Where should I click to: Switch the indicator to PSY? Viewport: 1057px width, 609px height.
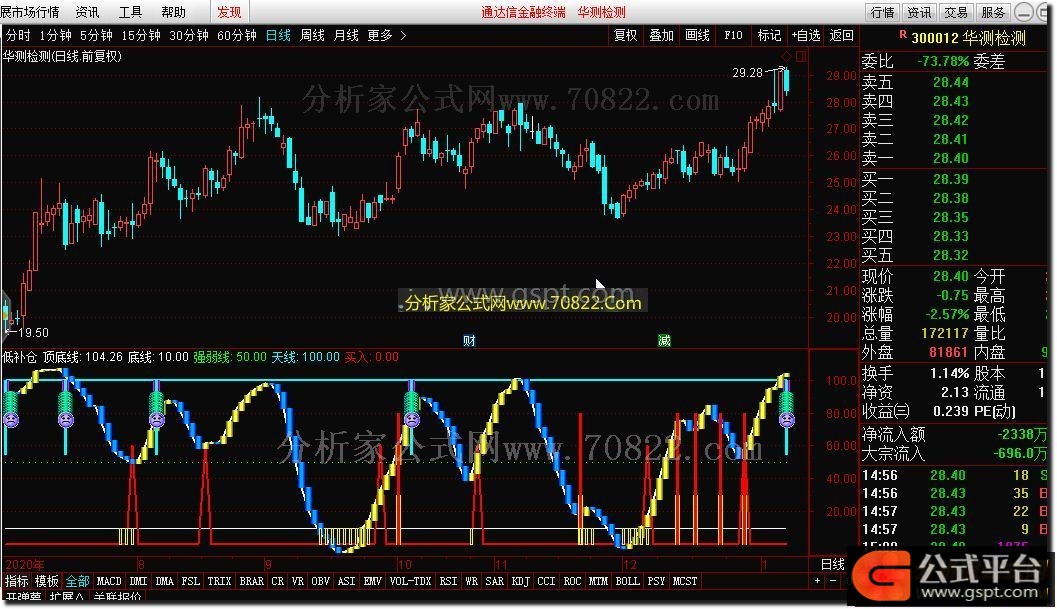pos(657,581)
